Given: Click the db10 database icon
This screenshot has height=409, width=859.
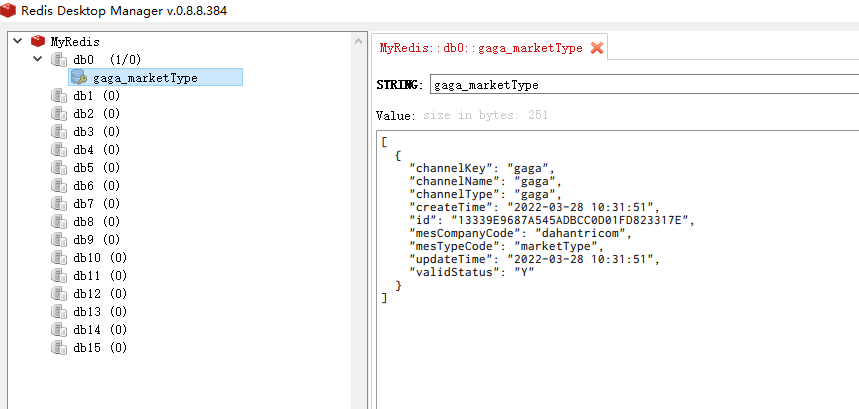Looking at the screenshot, I should point(59,257).
